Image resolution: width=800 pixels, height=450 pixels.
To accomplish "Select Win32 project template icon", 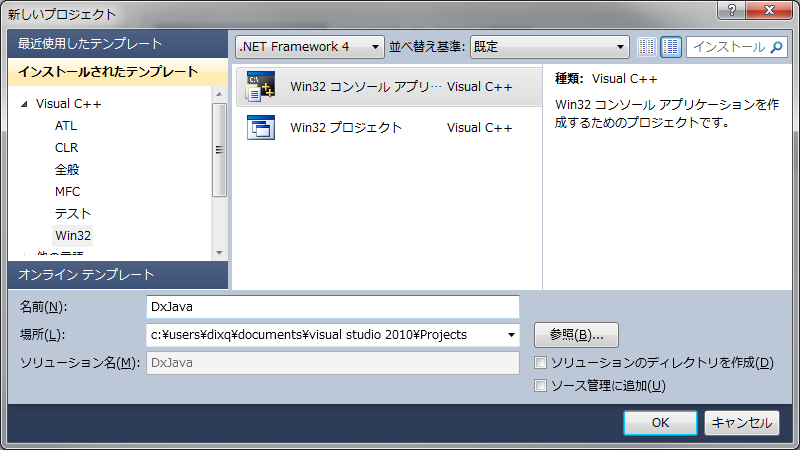I will pos(261,128).
